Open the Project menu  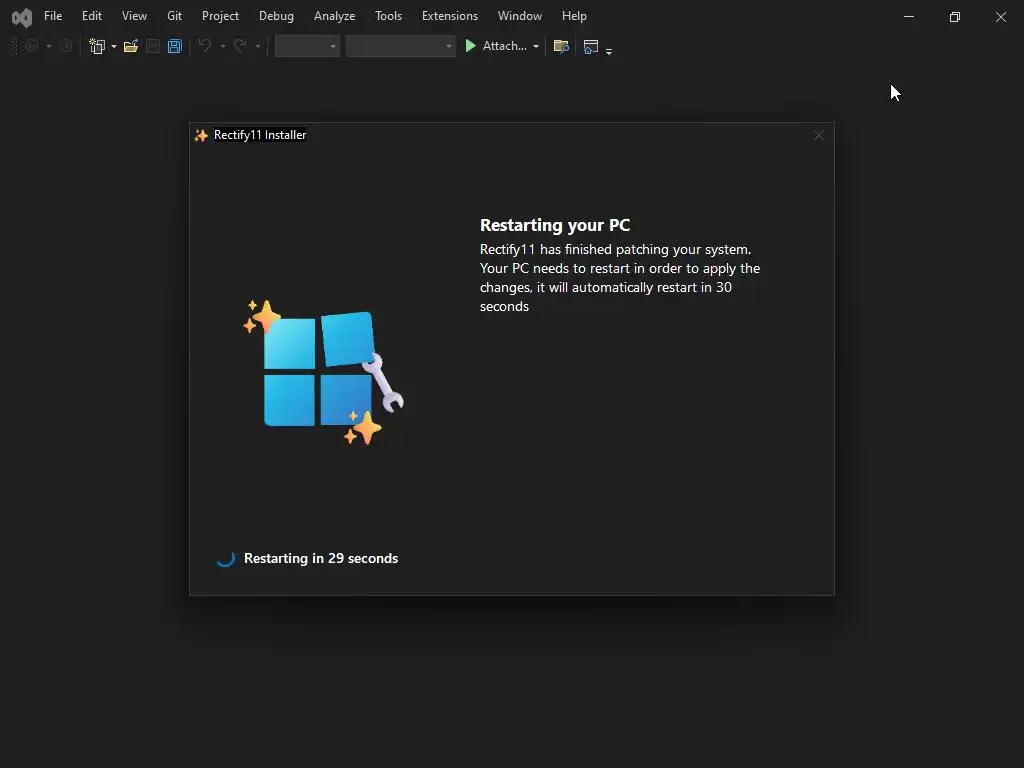(220, 16)
